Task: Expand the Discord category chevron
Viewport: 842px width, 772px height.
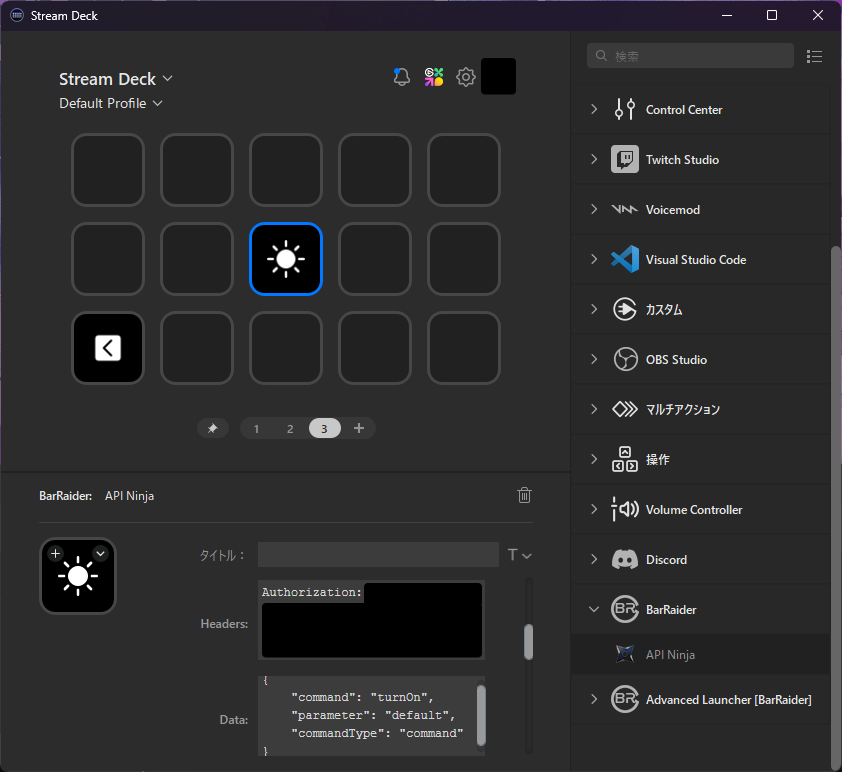Action: click(x=594, y=559)
